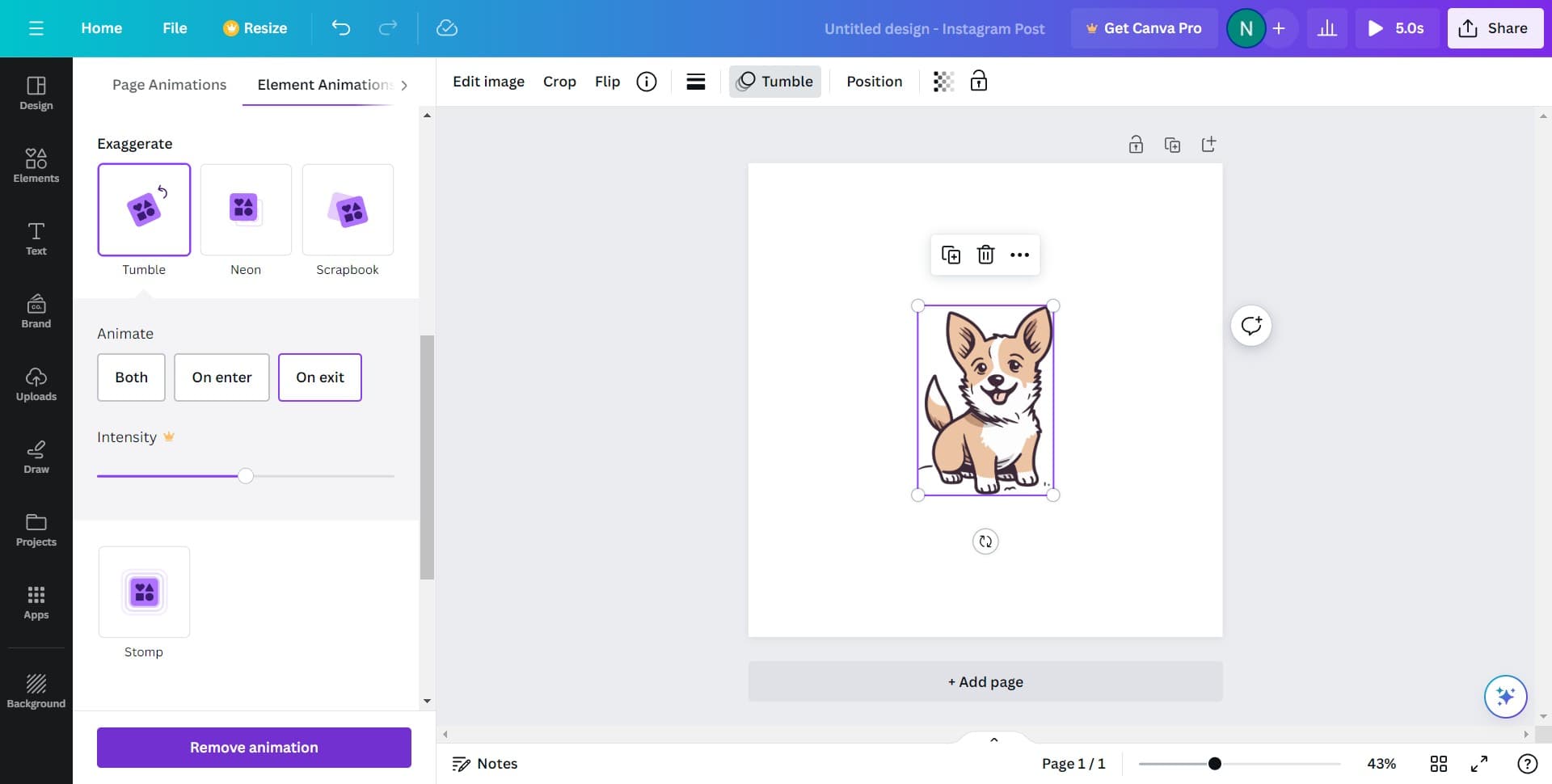Collapse the bottom panel arrow
The width and height of the screenshot is (1552, 784).
point(993,739)
